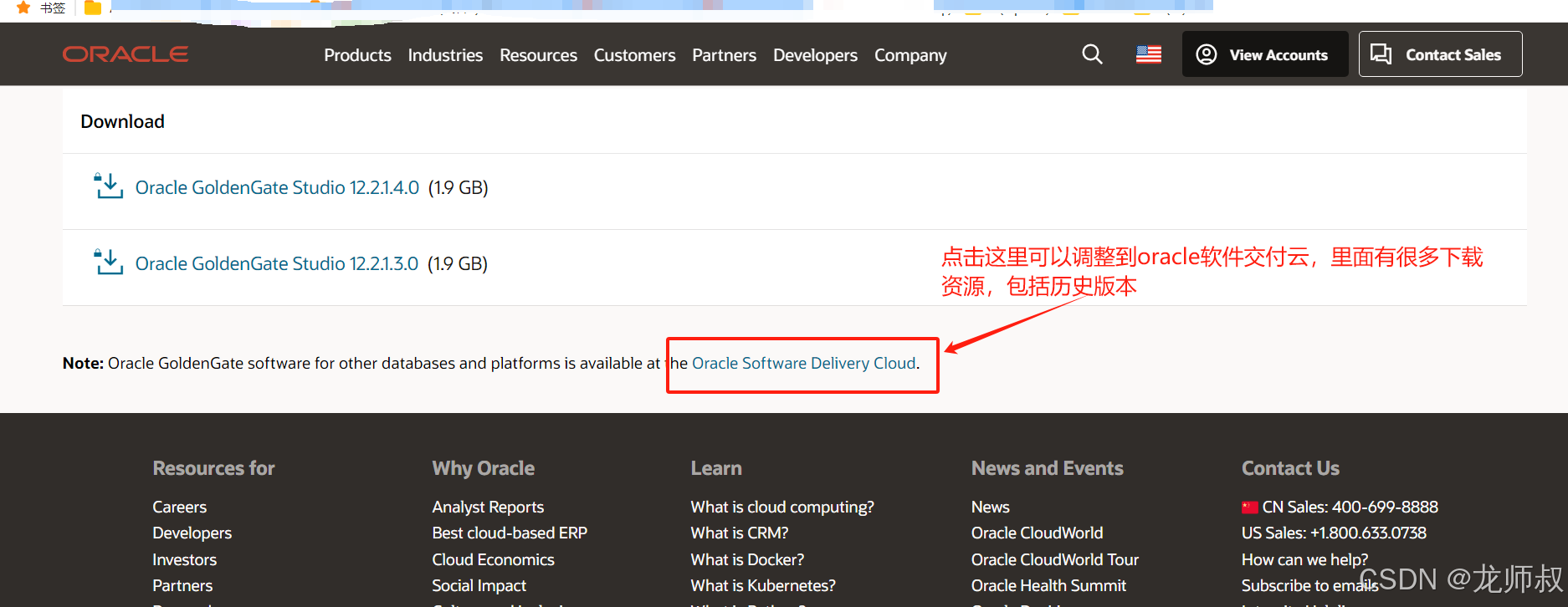Image resolution: width=1568 pixels, height=607 pixels.
Task: Open the search icon in header
Action: (x=1092, y=54)
